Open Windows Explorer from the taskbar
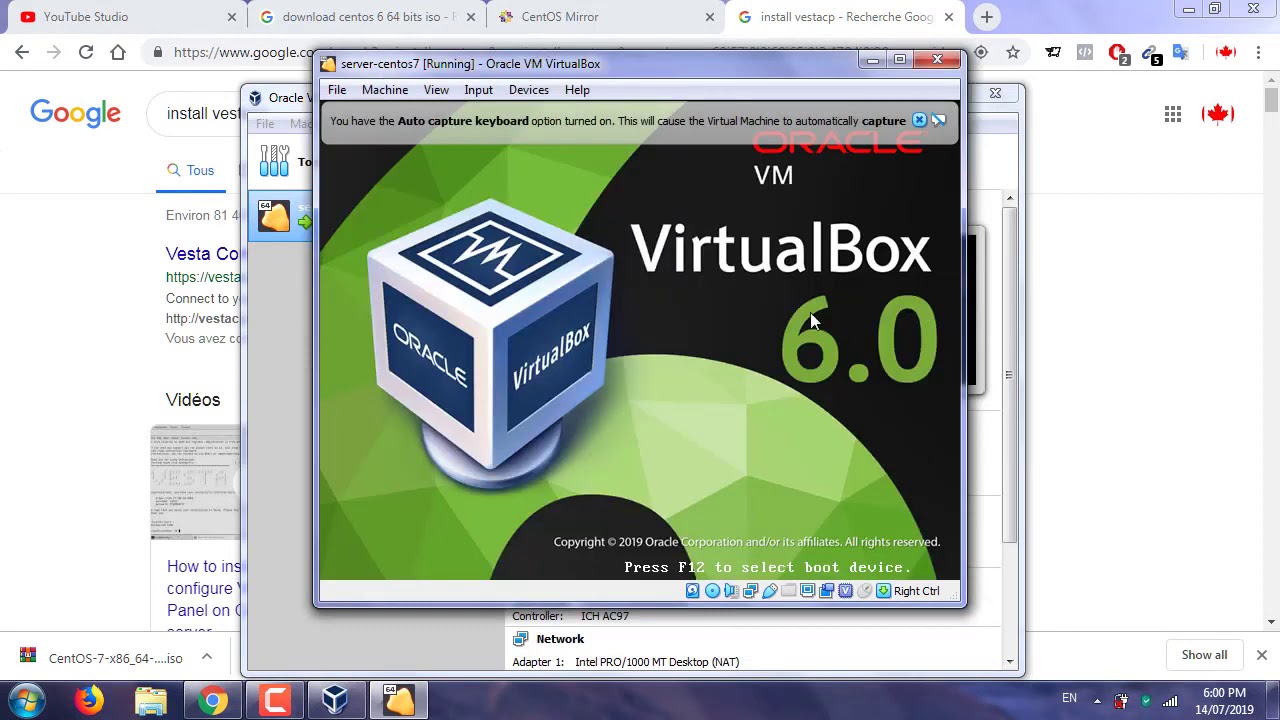Viewport: 1280px width, 720px height. coord(150,700)
